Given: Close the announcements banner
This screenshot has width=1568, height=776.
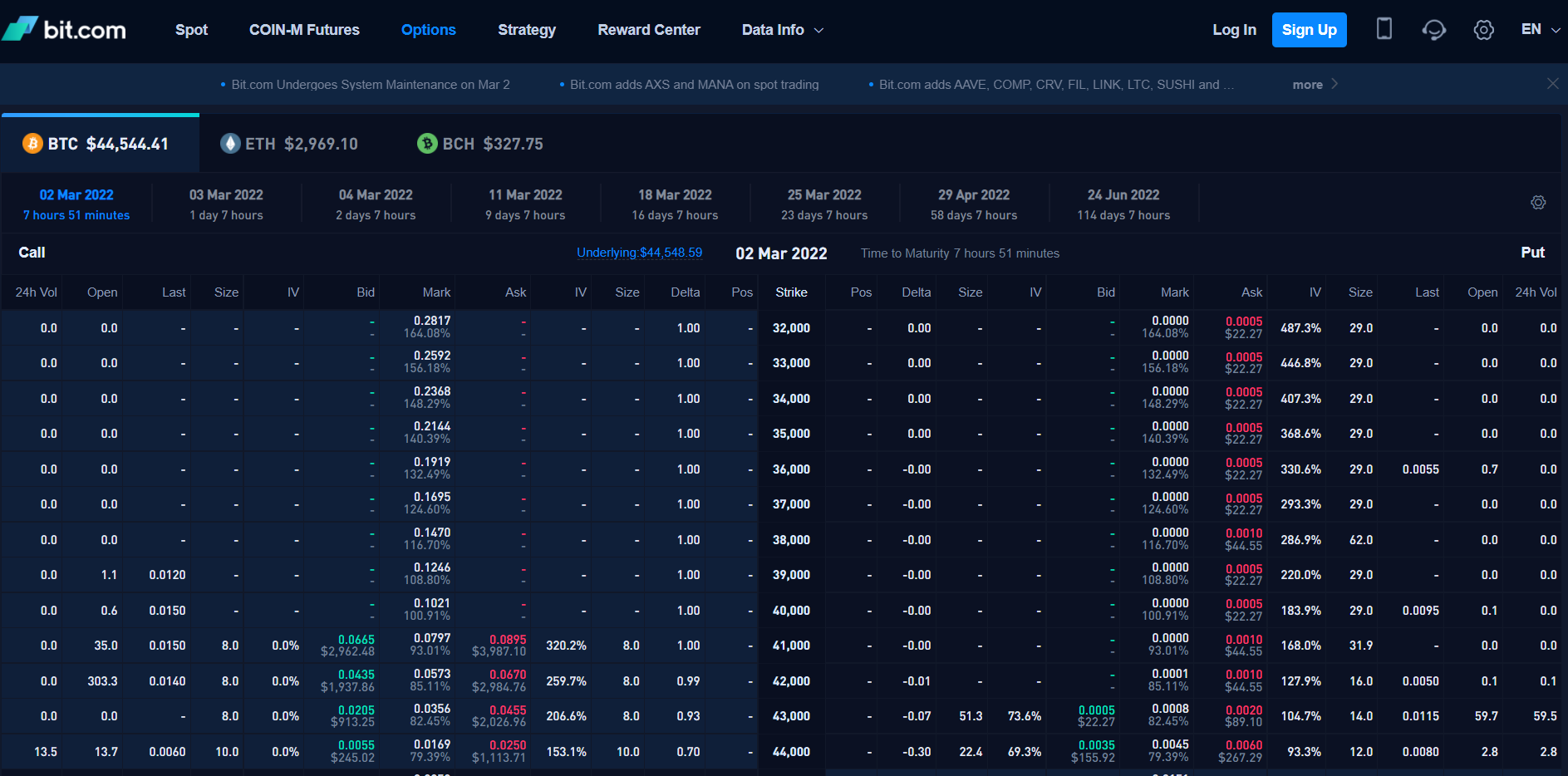Looking at the screenshot, I should [x=1552, y=84].
